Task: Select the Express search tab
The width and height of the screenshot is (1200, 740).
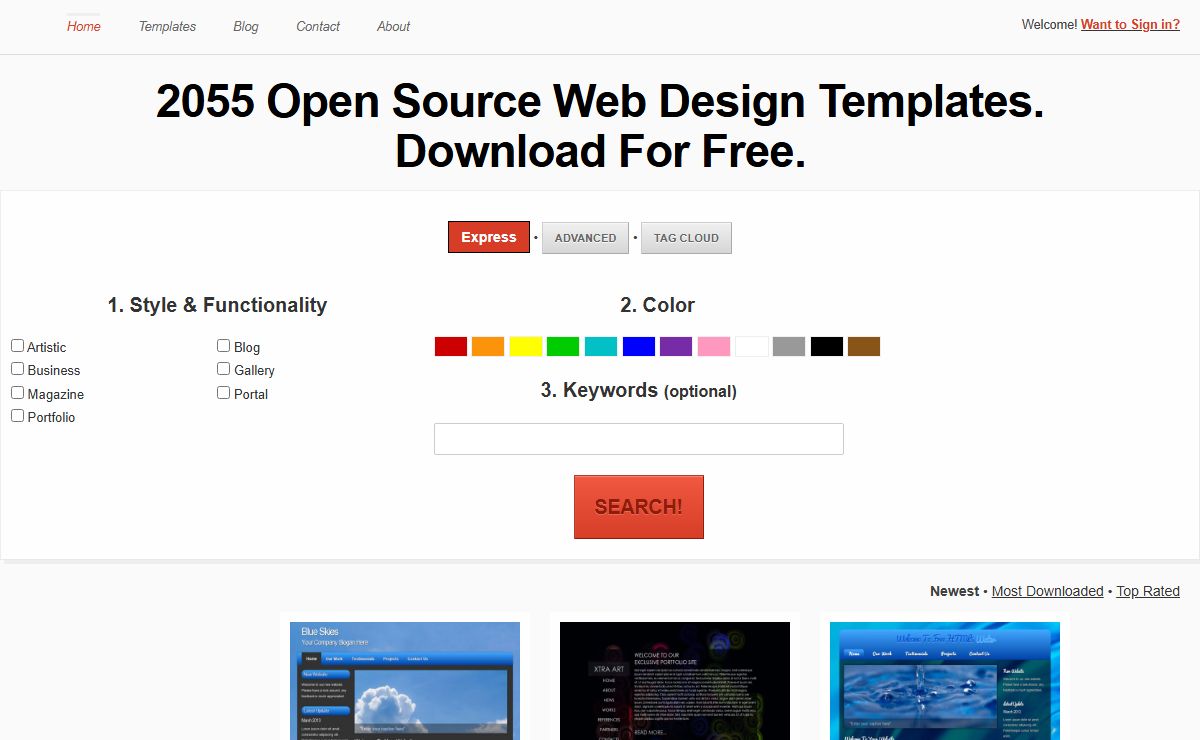Action: (x=489, y=237)
